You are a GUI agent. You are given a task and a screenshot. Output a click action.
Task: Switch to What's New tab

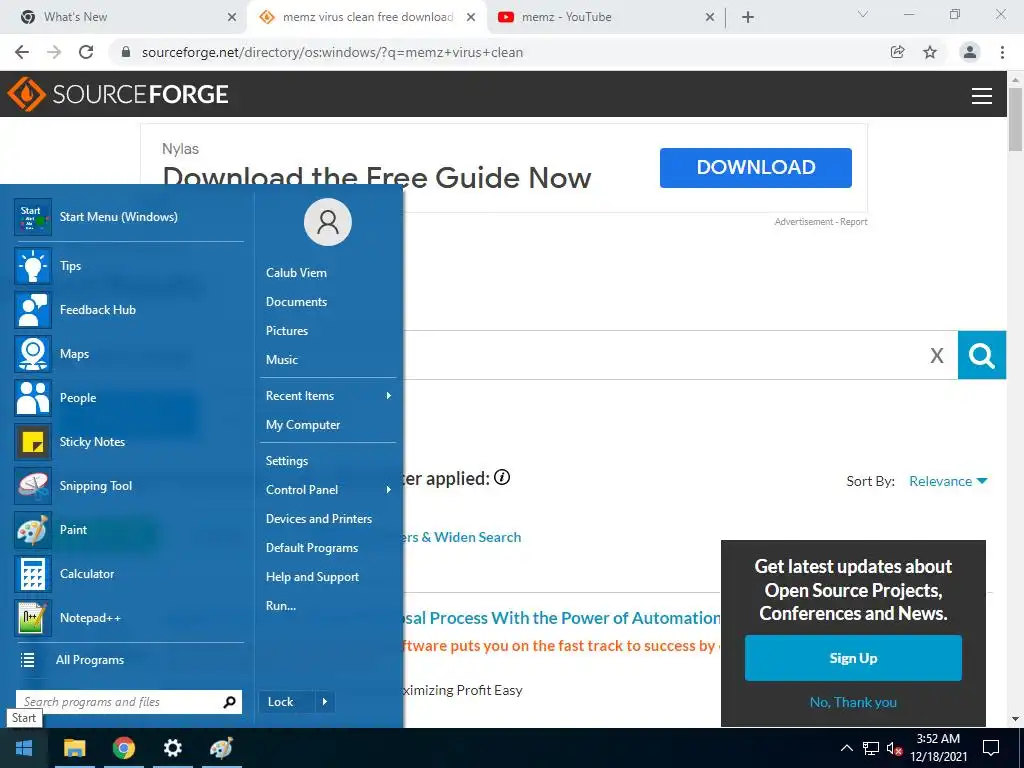tap(123, 17)
